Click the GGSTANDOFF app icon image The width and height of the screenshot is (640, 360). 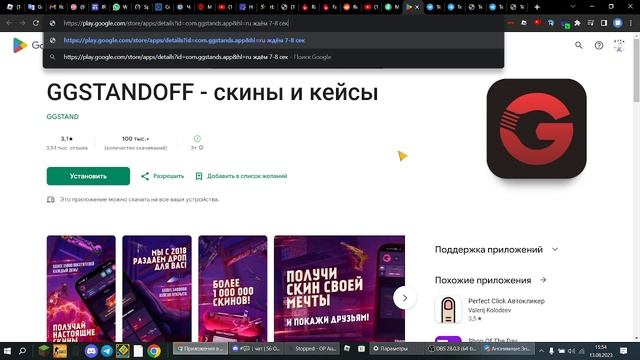tap(536, 129)
